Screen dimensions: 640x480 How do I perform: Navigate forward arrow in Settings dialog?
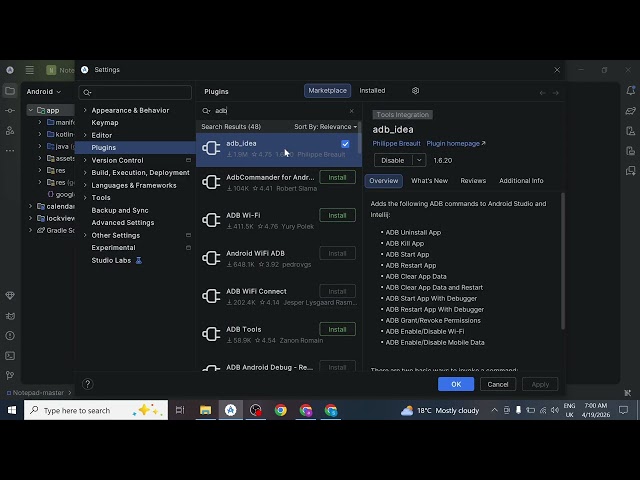556,93
